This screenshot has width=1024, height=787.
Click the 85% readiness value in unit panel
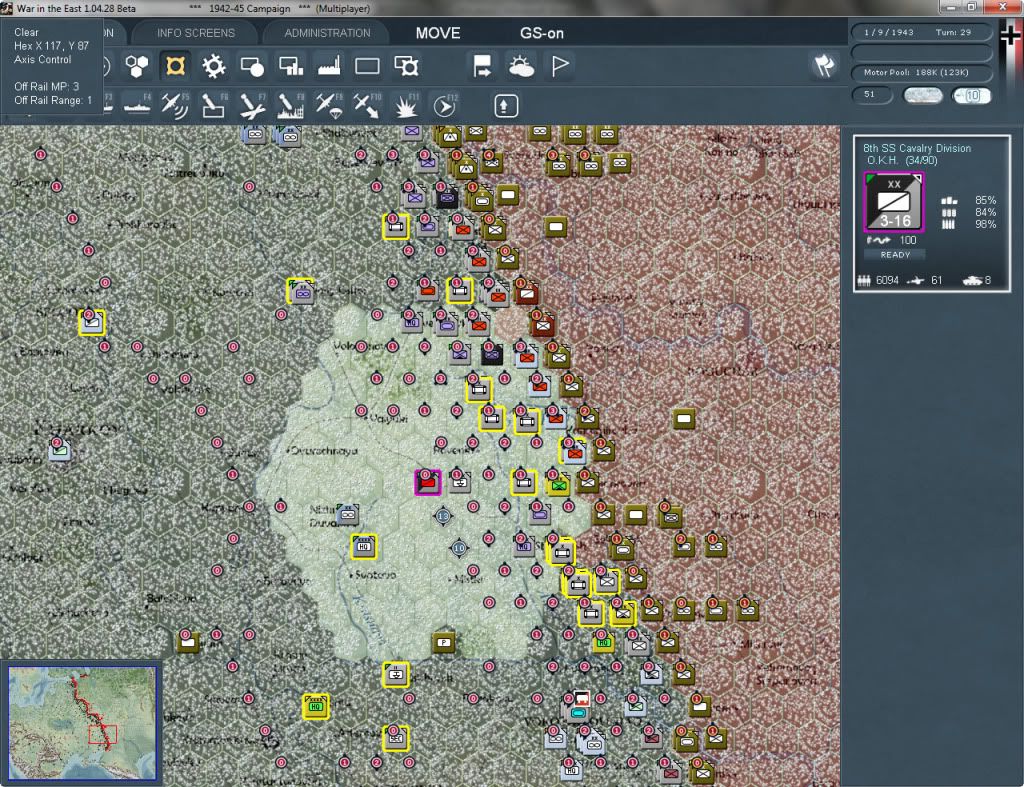(x=985, y=200)
